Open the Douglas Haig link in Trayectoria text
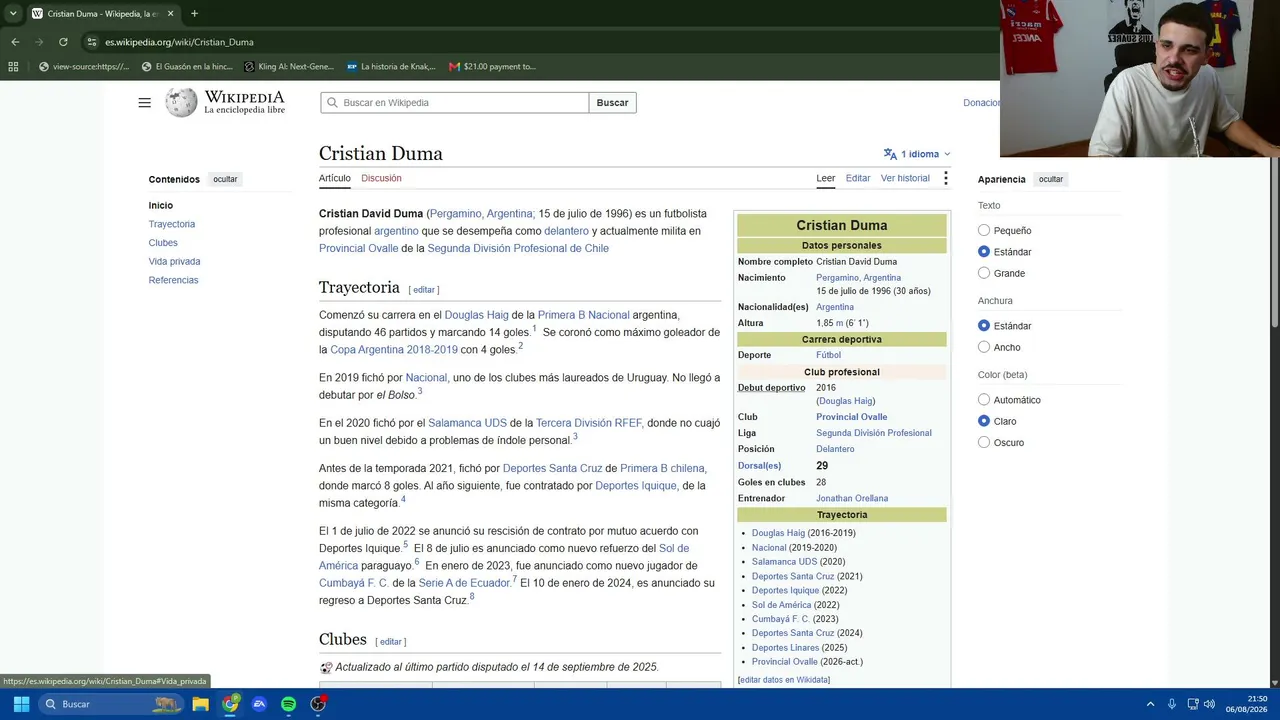 point(475,315)
